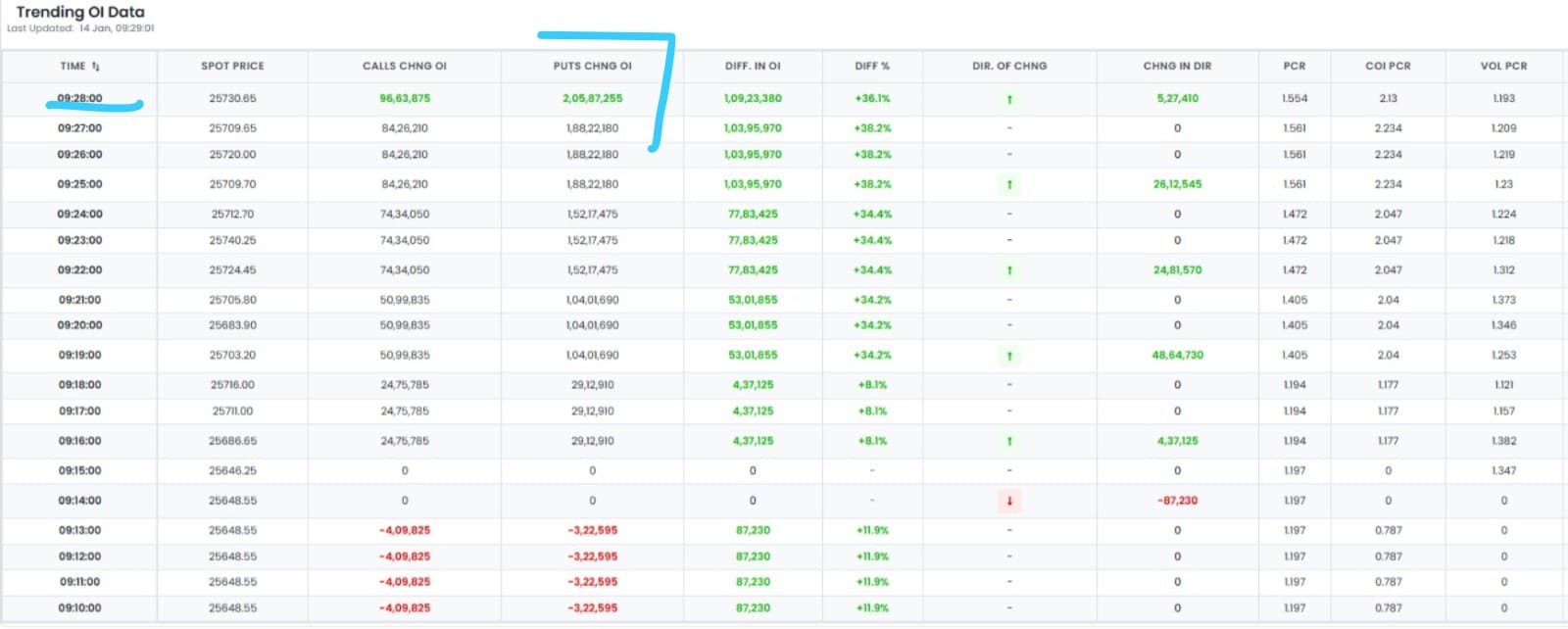Click green up arrow in 09:19:00 row
This screenshot has height=629, width=1568.
point(1009,356)
